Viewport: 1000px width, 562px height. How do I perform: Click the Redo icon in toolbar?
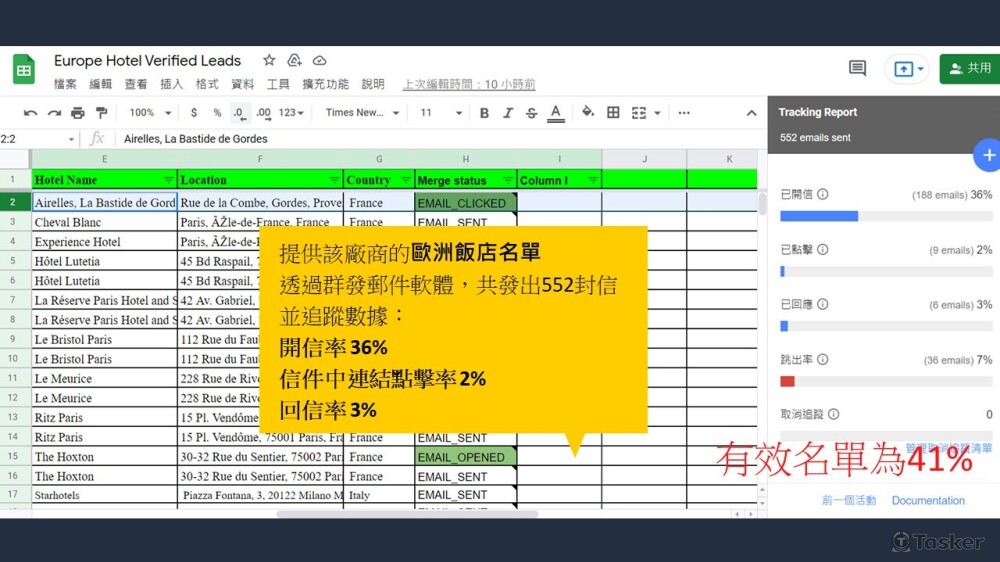point(54,113)
